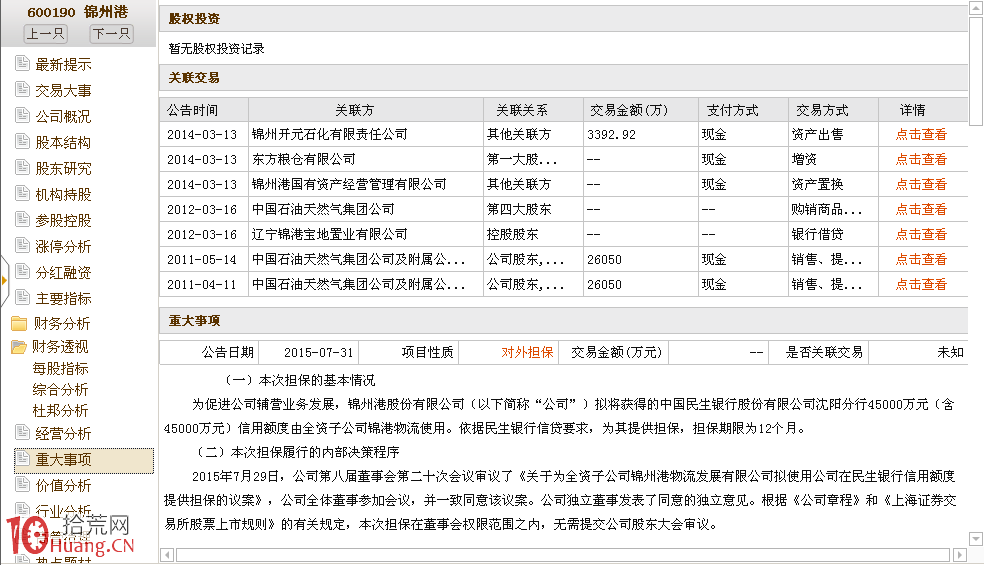Click 点击查看 for 东方粮仓有限公司 row
Screen dimensions: 984x565
(921, 159)
